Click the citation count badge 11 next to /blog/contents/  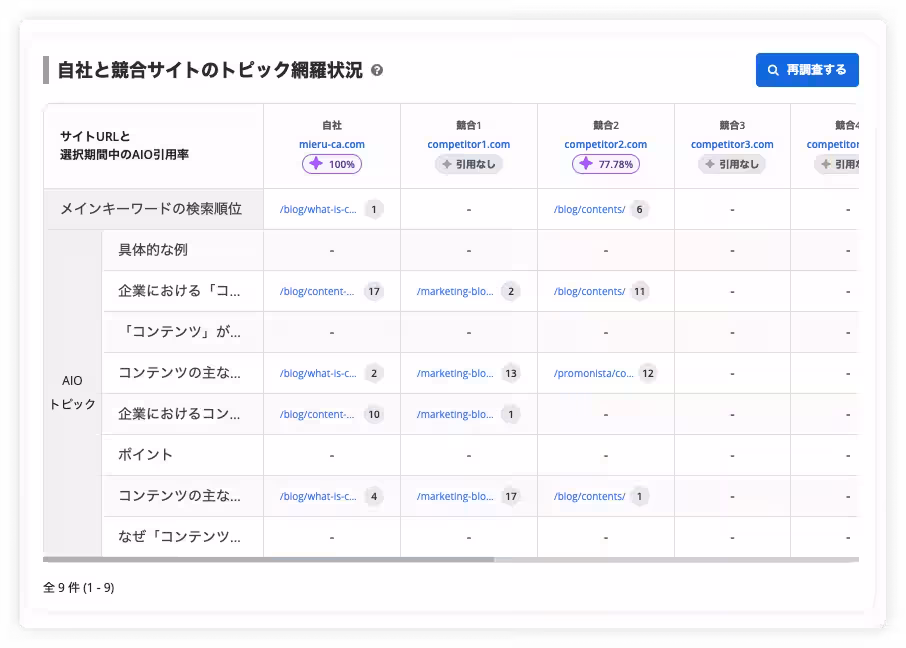(639, 291)
